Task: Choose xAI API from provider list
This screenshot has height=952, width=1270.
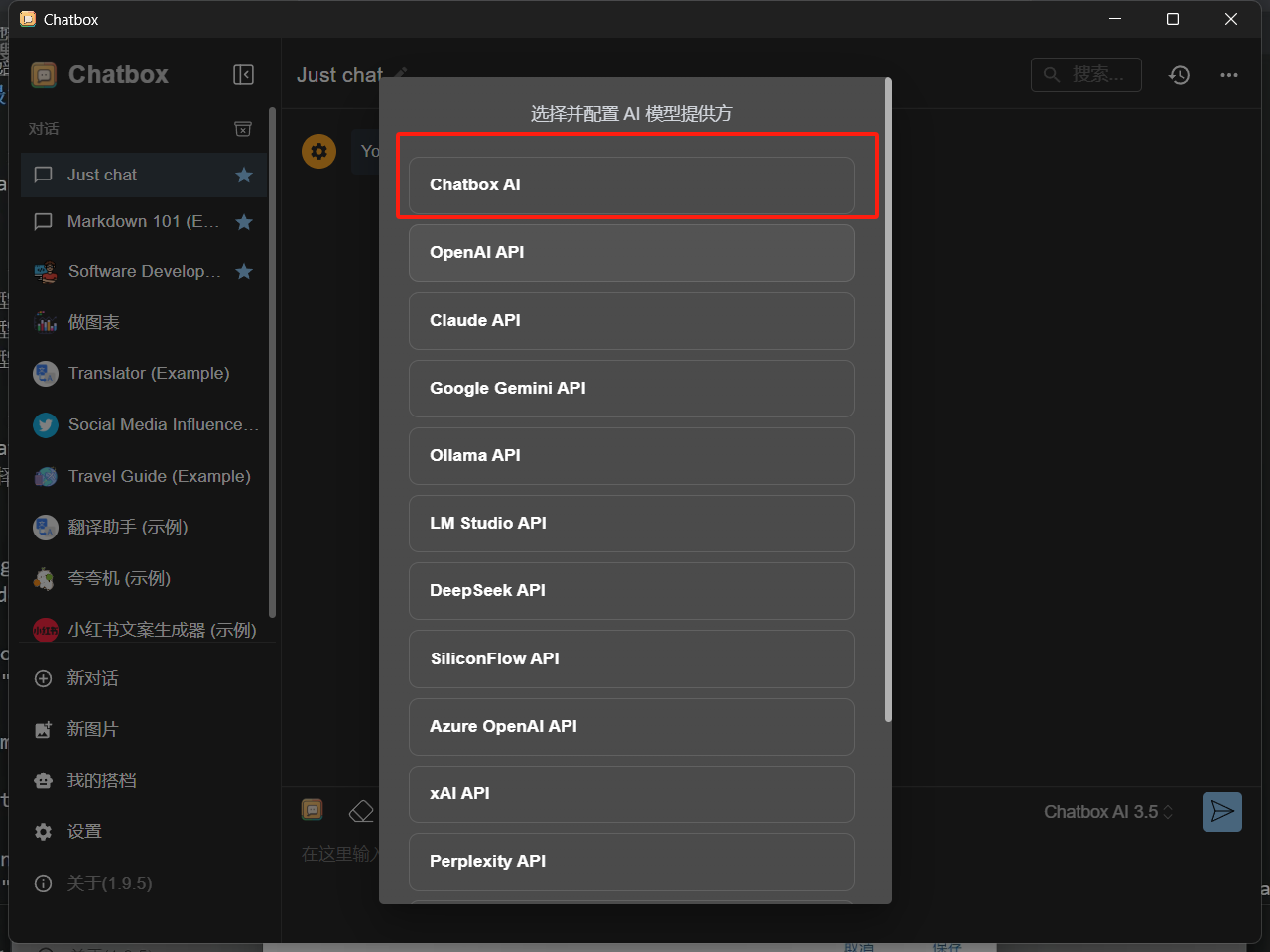Action: (x=632, y=794)
